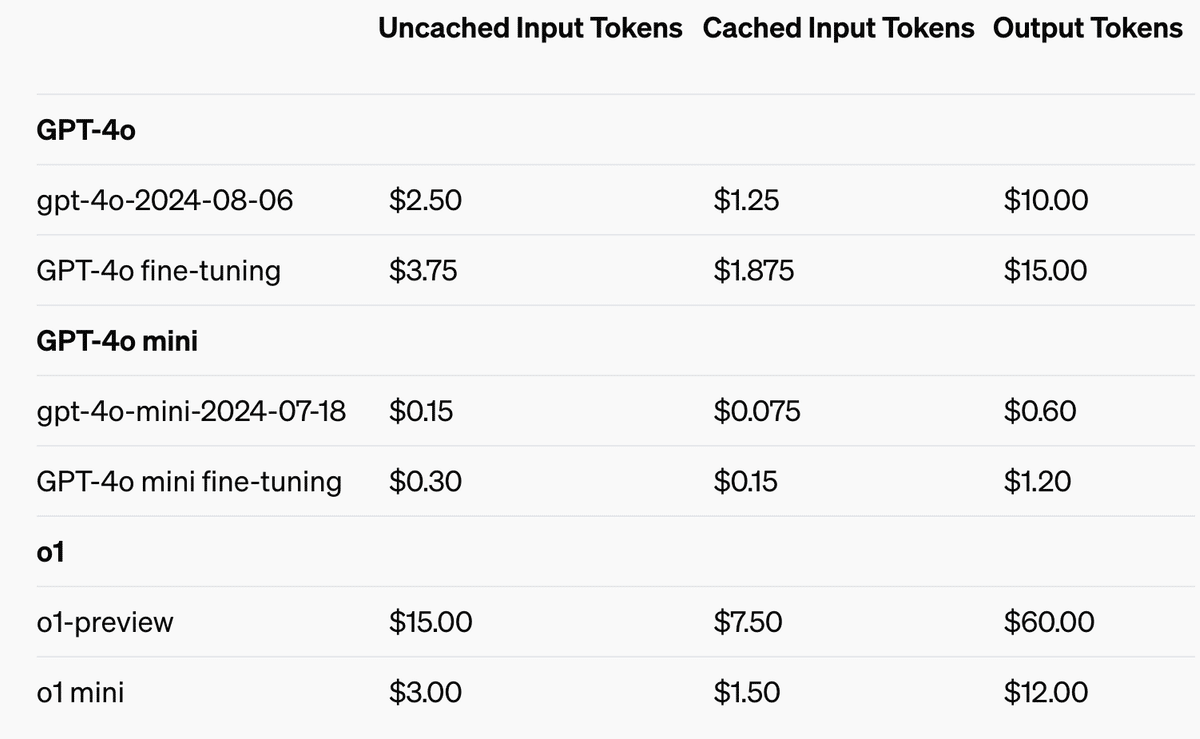Click the gpt-4o-2024-08-06 row label
The width and height of the screenshot is (1200, 739).
(x=164, y=200)
